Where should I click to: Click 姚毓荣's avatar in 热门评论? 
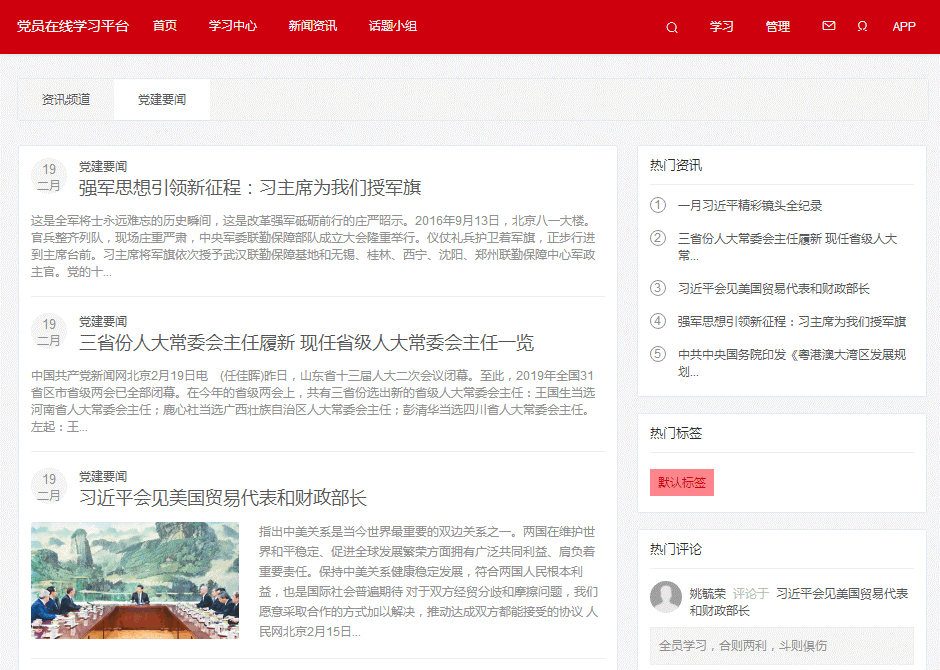click(666, 597)
